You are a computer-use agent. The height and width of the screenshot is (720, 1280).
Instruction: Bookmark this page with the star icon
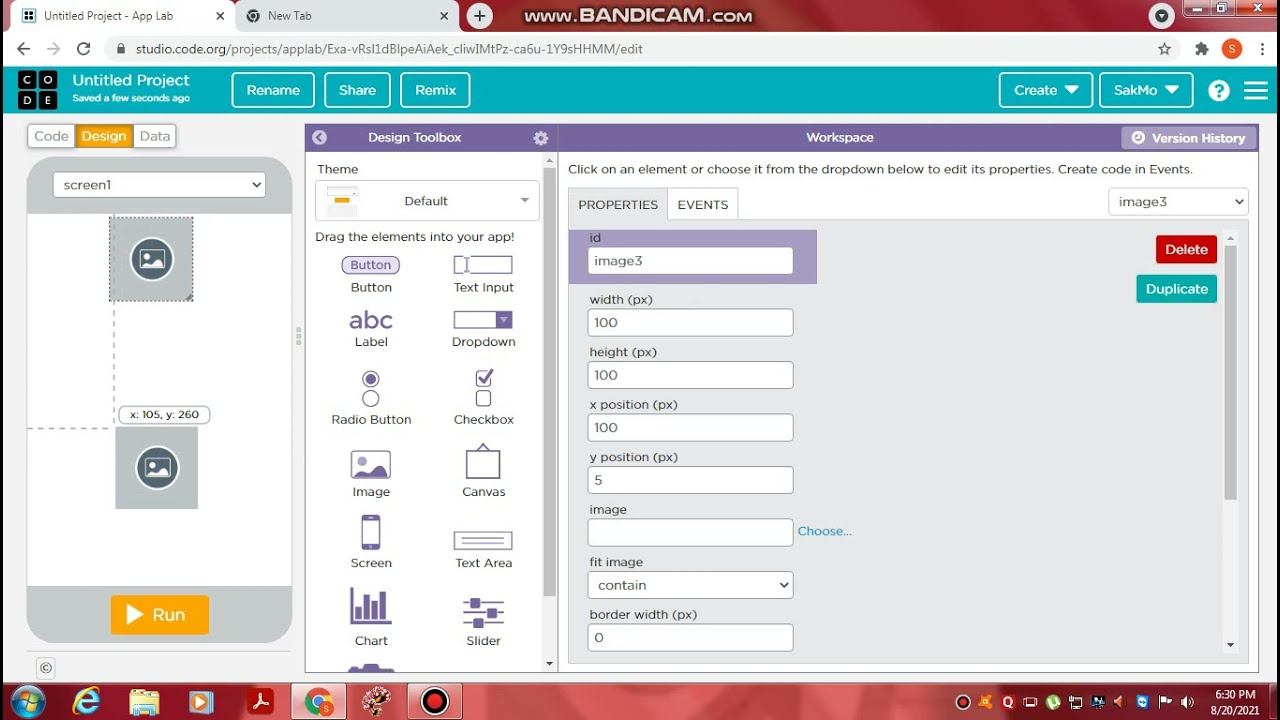(1164, 48)
